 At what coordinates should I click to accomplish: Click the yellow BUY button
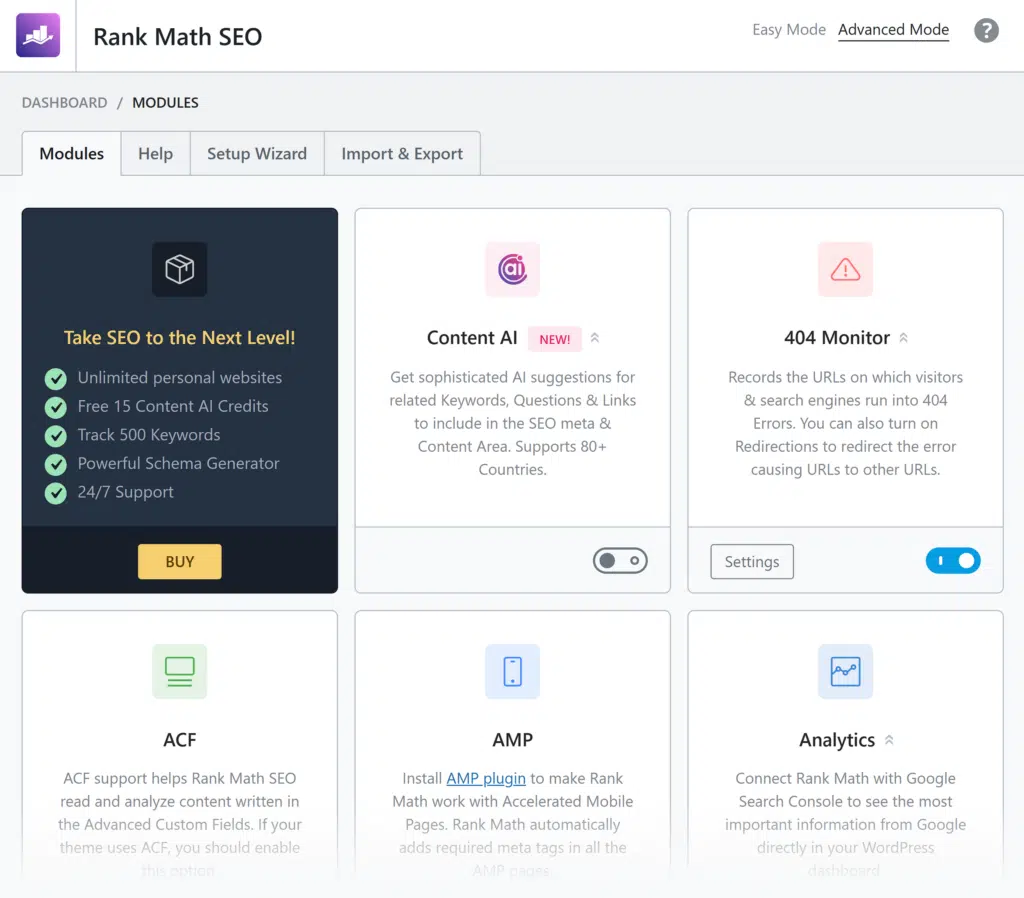pos(180,562)
